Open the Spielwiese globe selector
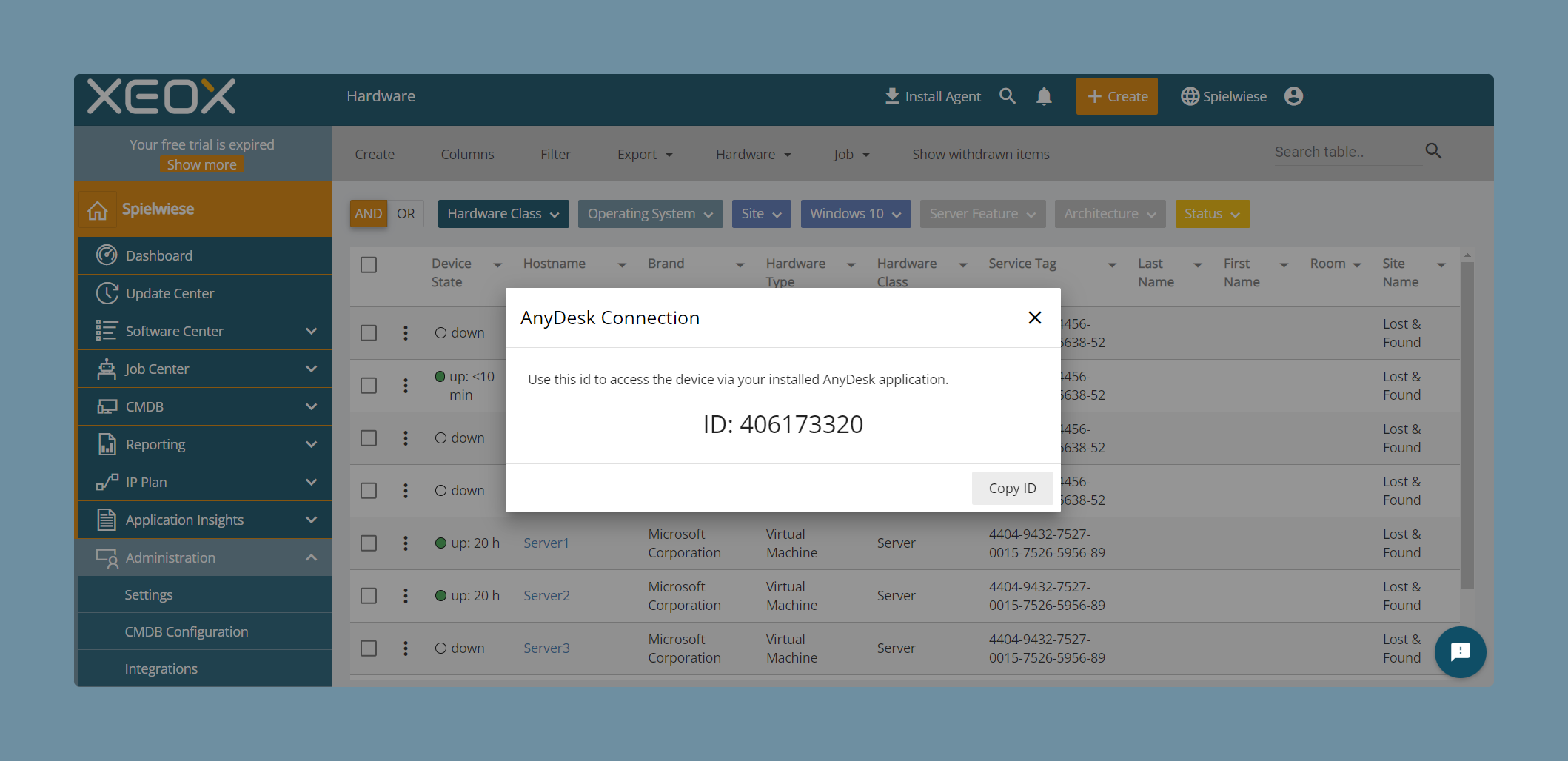The image size is (1568, 761). tap(1224, 96)
